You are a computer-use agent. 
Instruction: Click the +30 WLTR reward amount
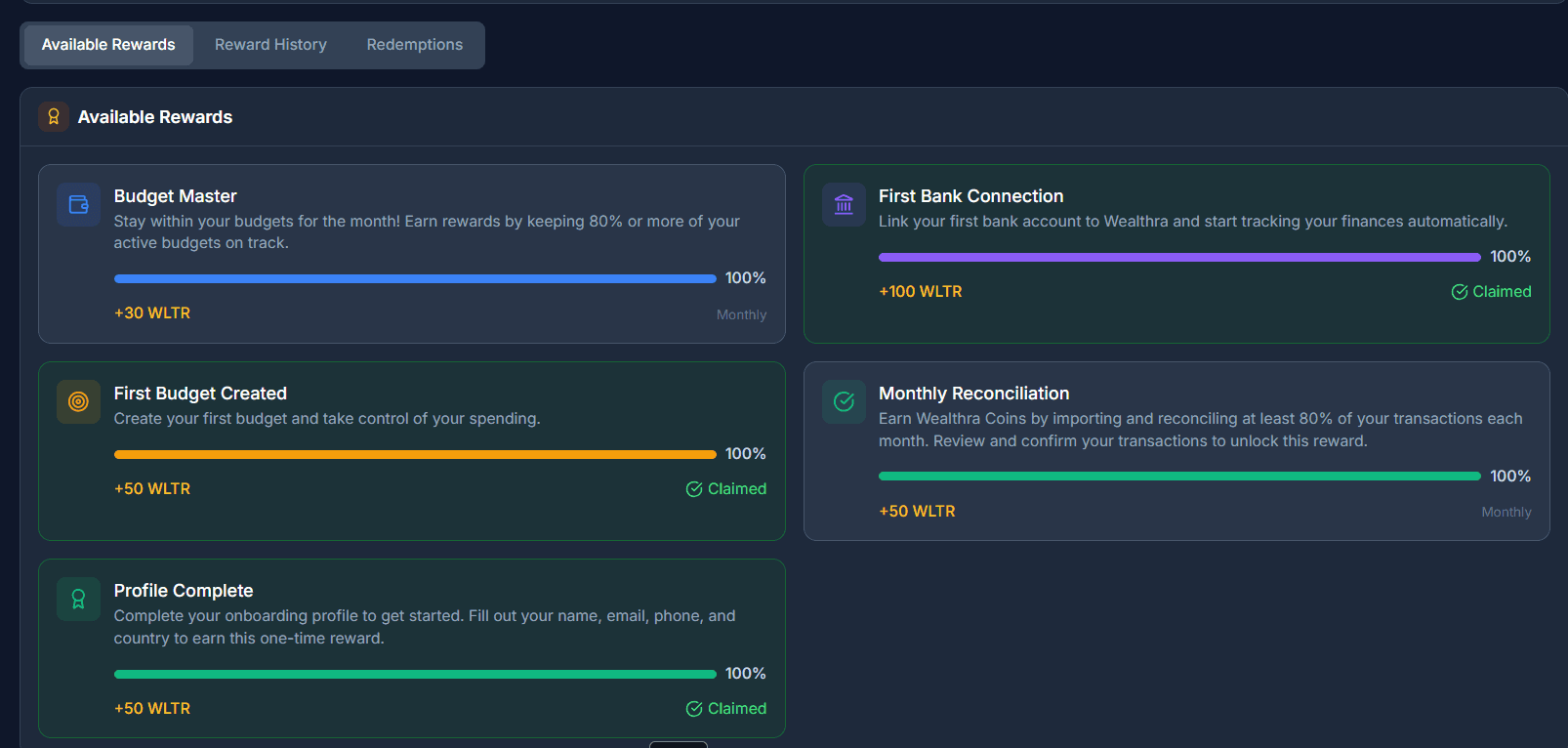[x=152, y=313]
